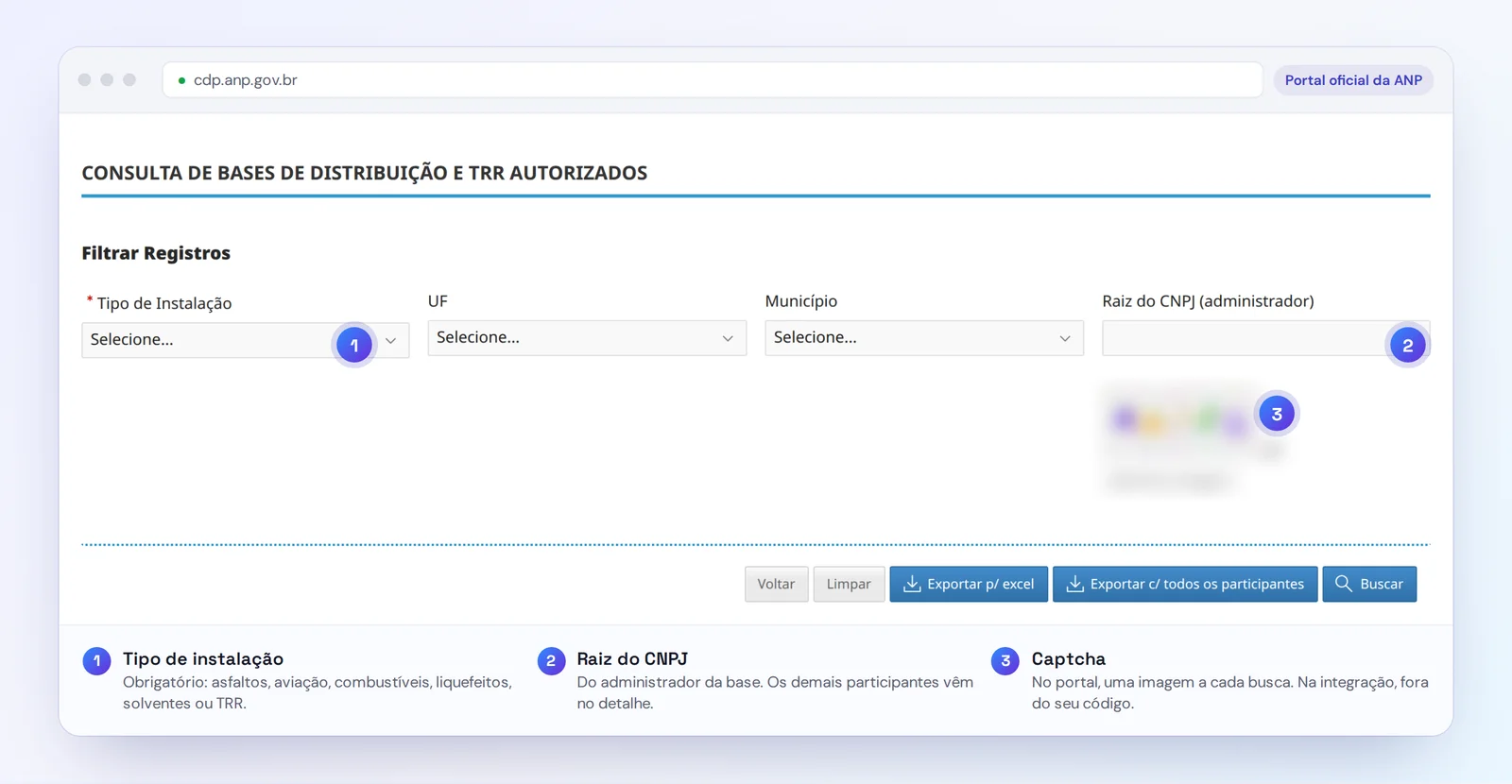Click the "Município" field label
1512x784 pixels.
tap(801, 301)
